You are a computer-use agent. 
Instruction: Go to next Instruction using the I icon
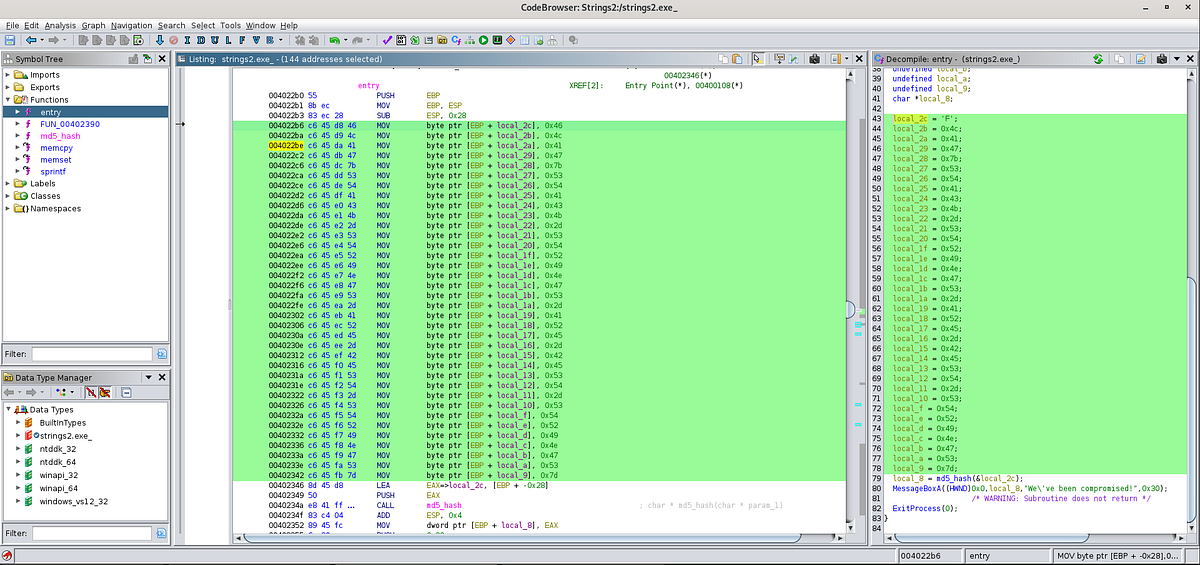click(188, 40)
